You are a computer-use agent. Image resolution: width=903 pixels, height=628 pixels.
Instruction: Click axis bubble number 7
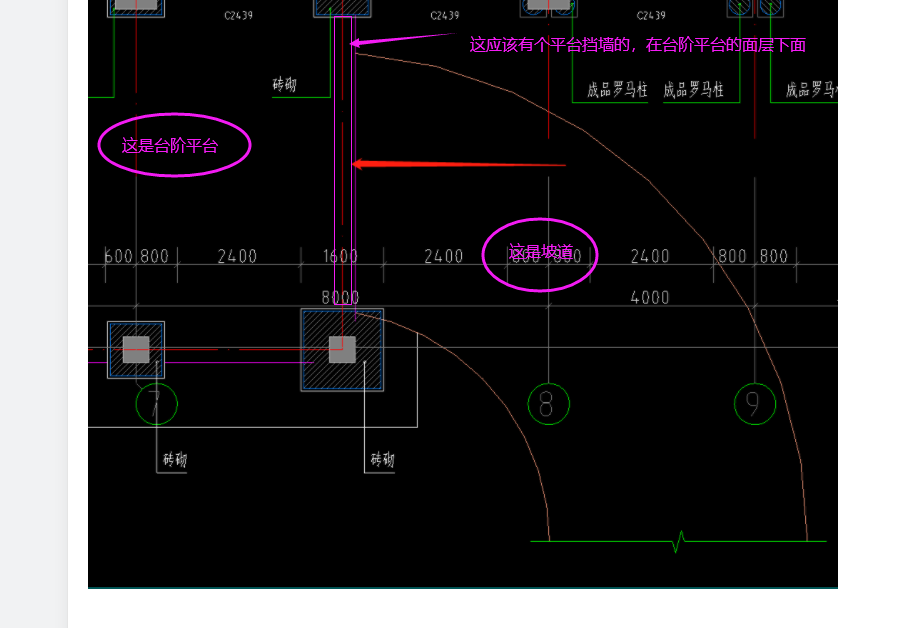(x=157, y=404)
